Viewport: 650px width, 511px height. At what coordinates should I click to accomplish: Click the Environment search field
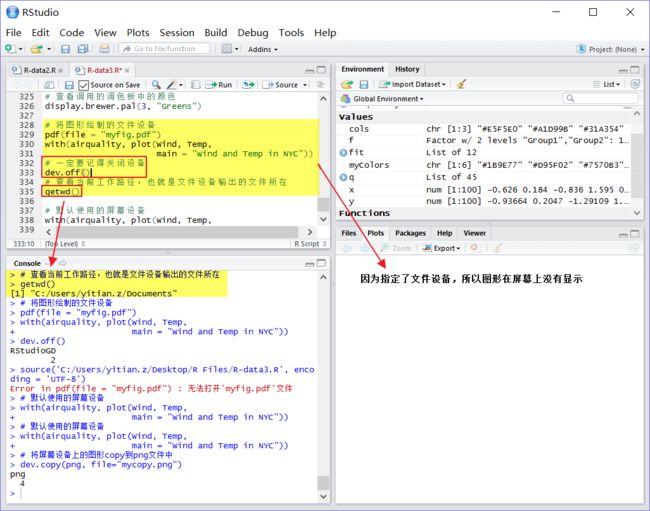pos(601,98)
